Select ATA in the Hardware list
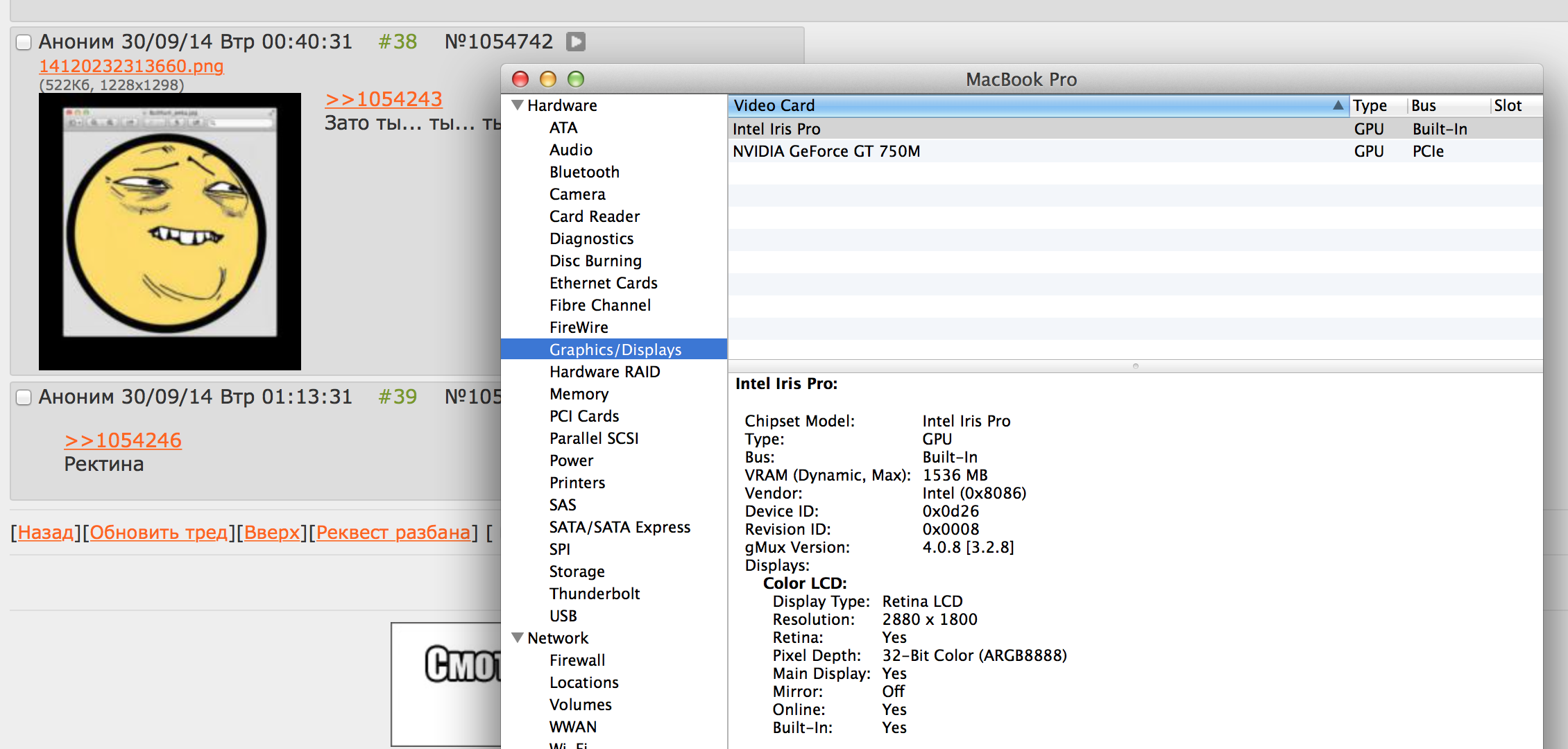1568x749 pixels. pos(563,128)
